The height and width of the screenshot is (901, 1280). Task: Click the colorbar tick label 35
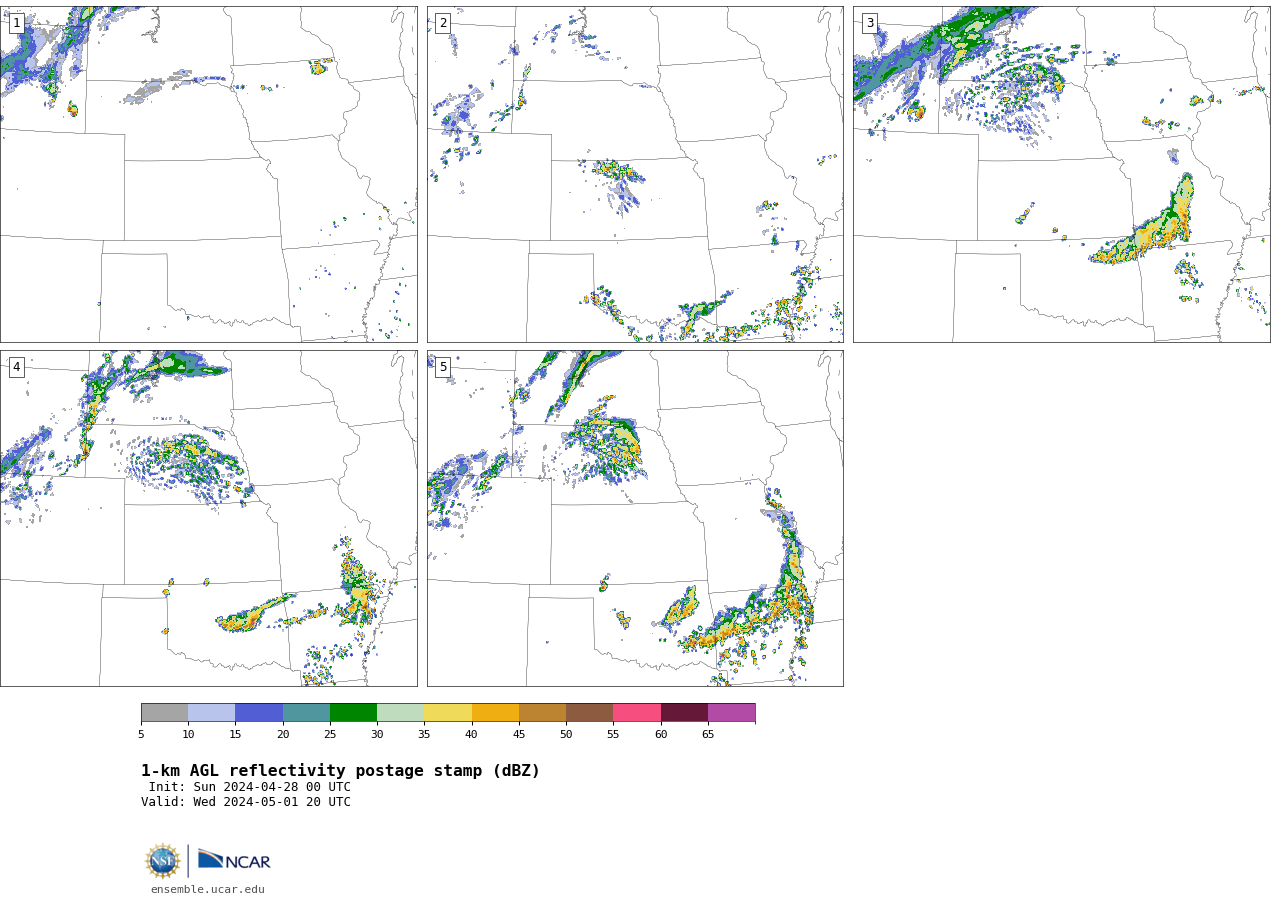pyautogui.click(x=424, y=735)
